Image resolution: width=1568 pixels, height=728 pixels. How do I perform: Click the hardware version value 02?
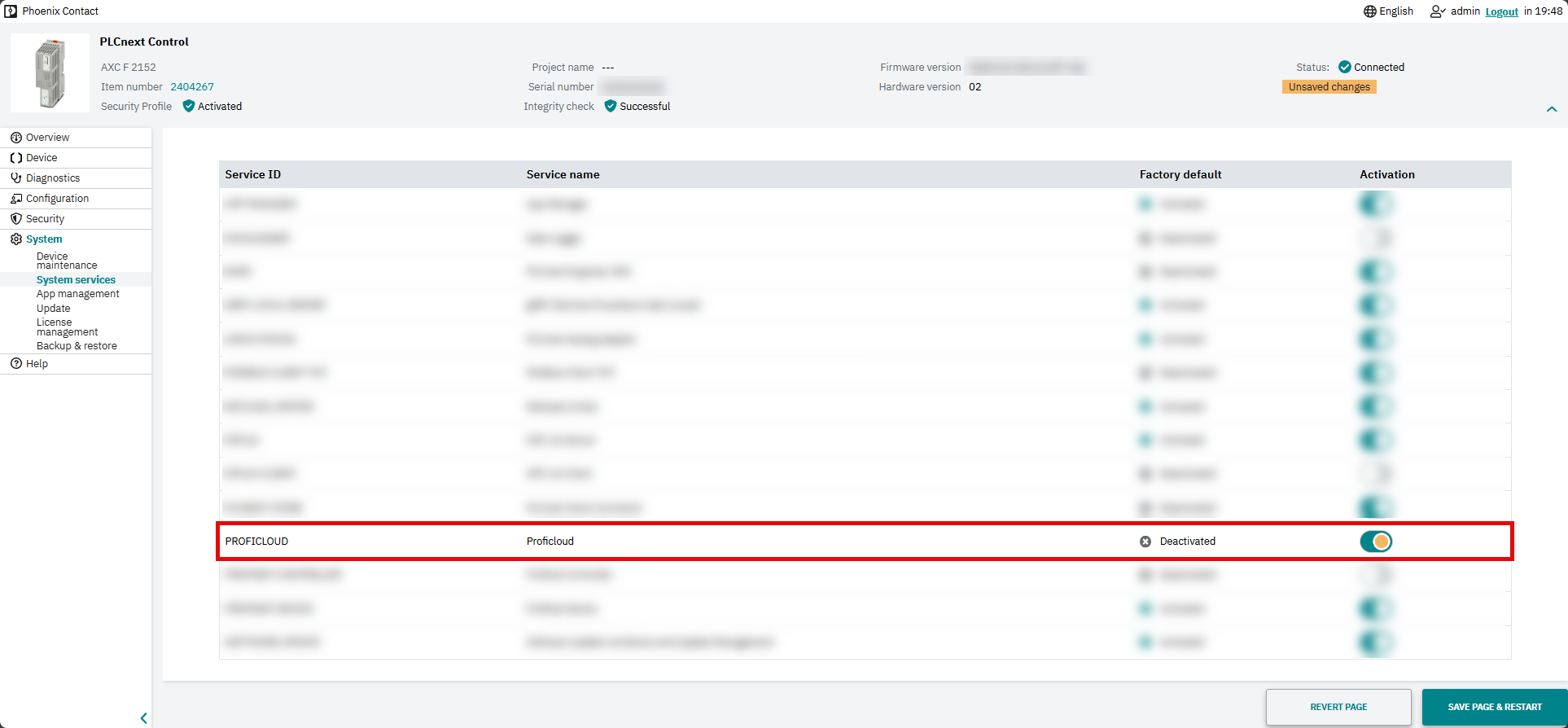975,86
